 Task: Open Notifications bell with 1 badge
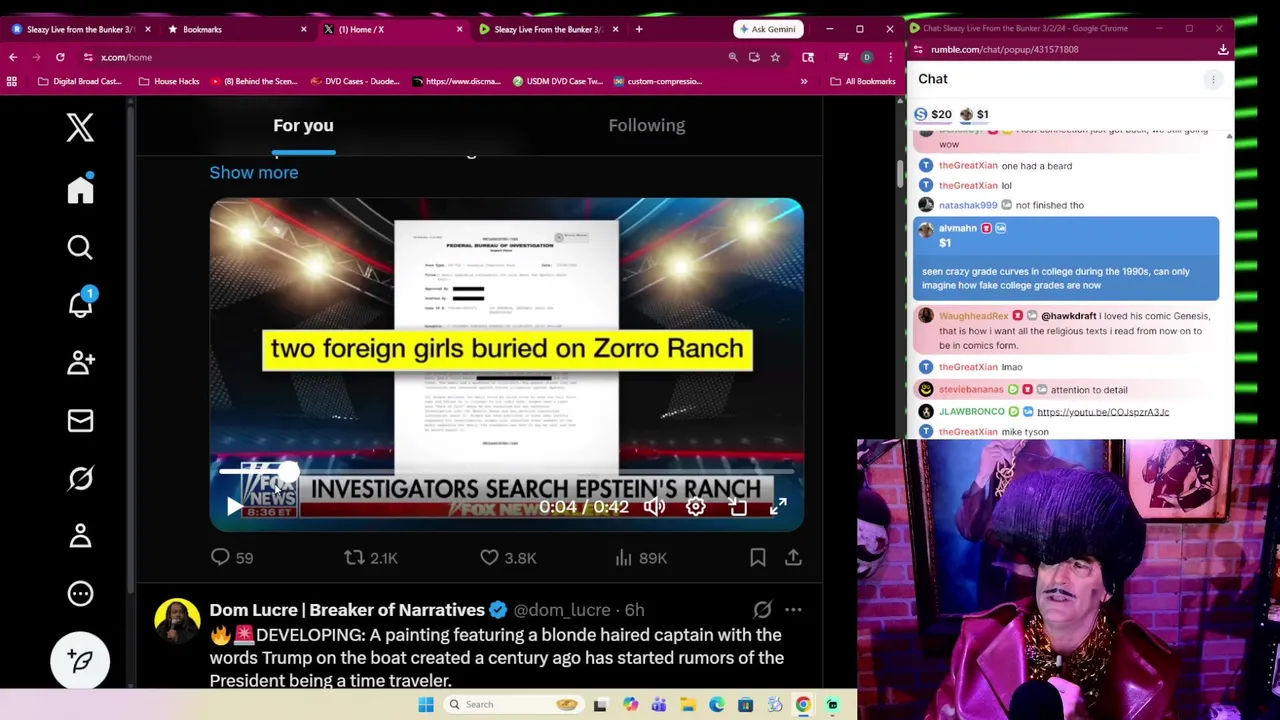click(x=80, y=303)
